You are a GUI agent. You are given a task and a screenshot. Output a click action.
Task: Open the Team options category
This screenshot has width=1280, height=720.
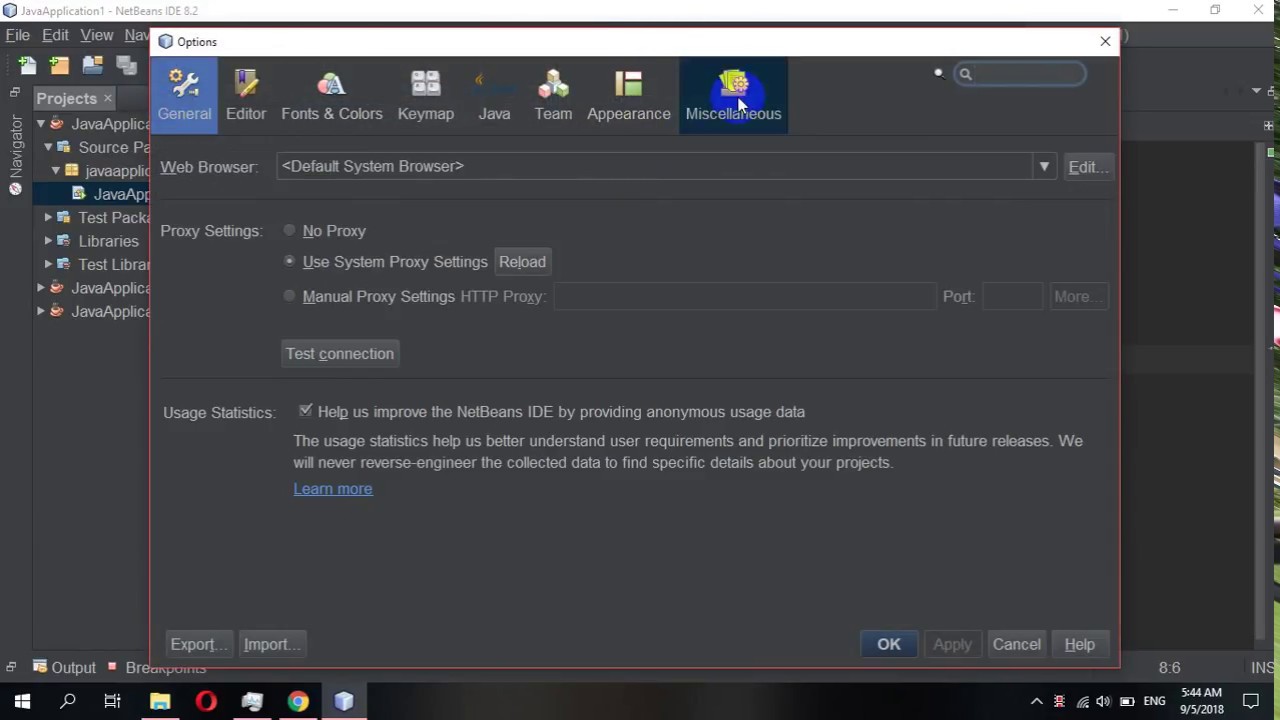(x=553, y=96)
